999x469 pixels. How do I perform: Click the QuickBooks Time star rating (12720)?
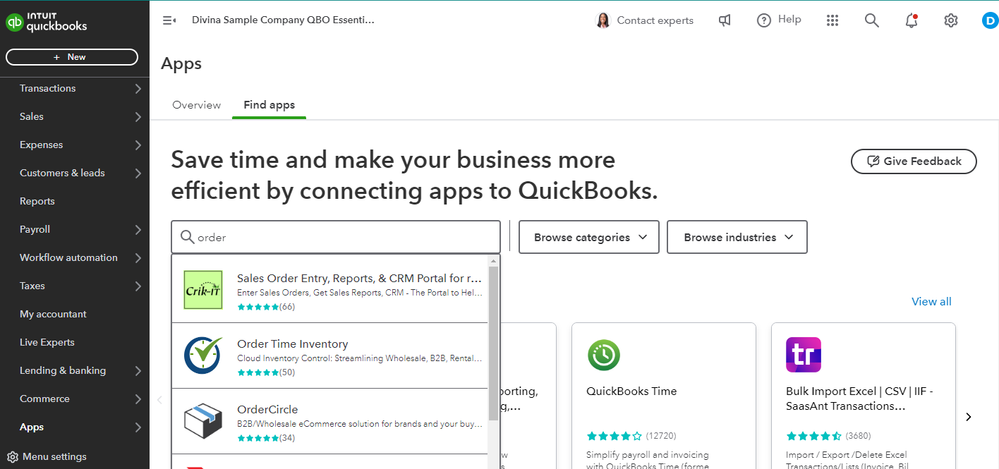(631, 437)
